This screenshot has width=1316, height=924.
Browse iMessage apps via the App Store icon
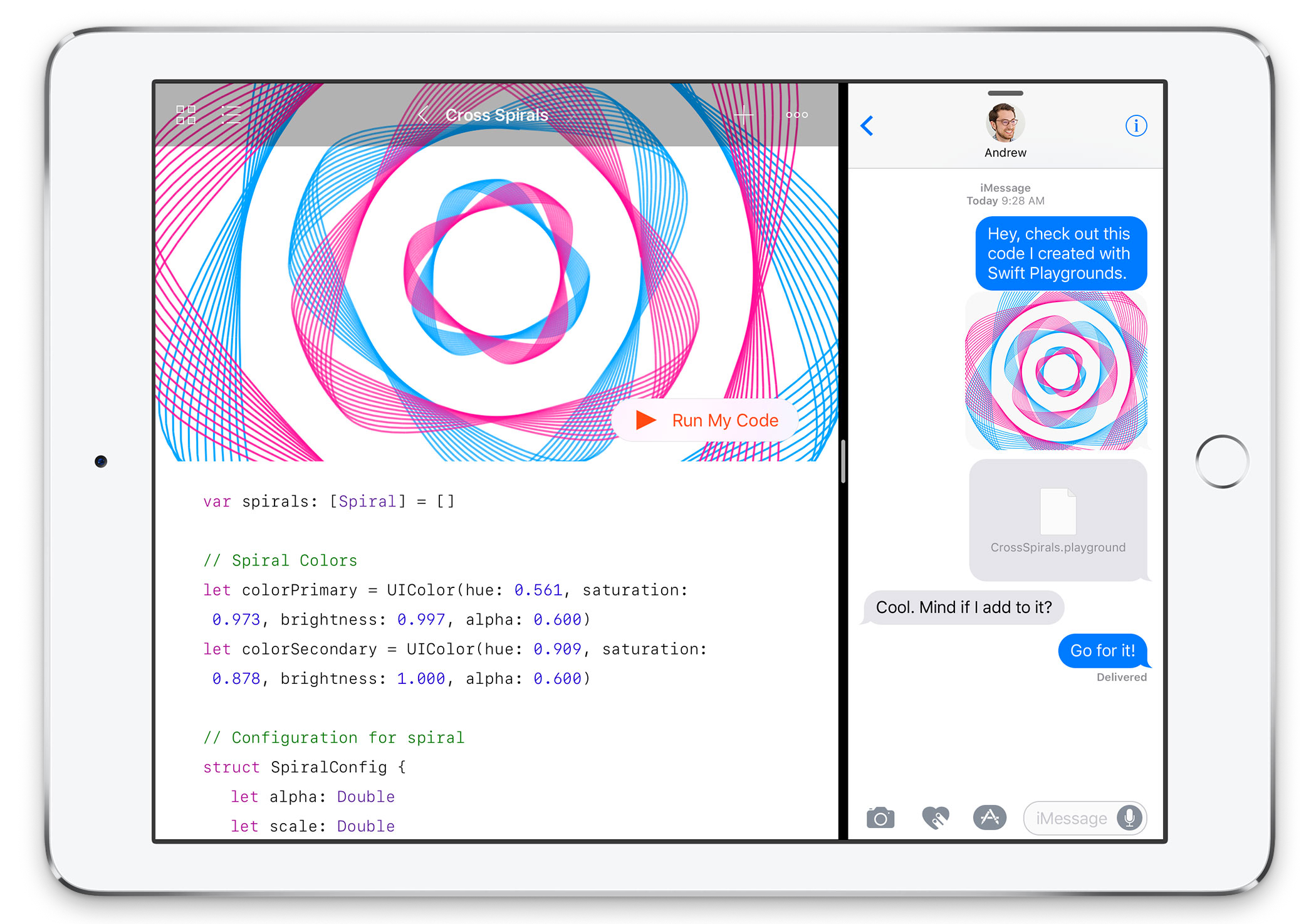pos(990,817)
